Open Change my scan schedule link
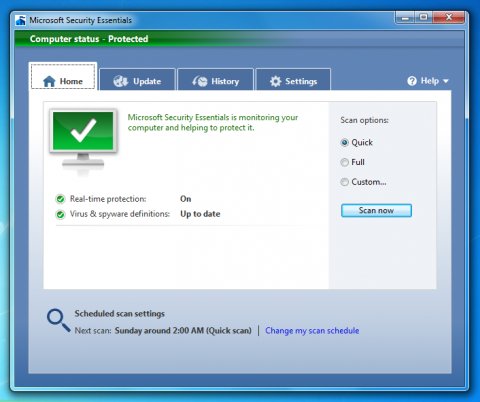 pos(312,331)
